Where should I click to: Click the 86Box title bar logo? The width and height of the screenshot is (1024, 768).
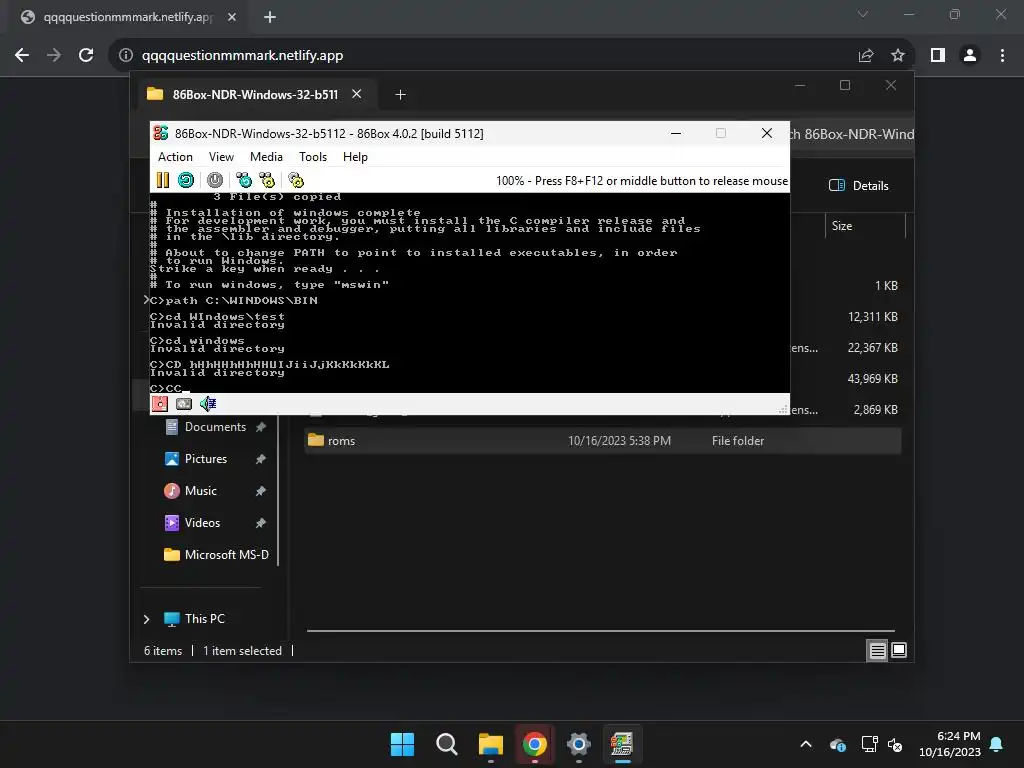[x=161, y=133]
